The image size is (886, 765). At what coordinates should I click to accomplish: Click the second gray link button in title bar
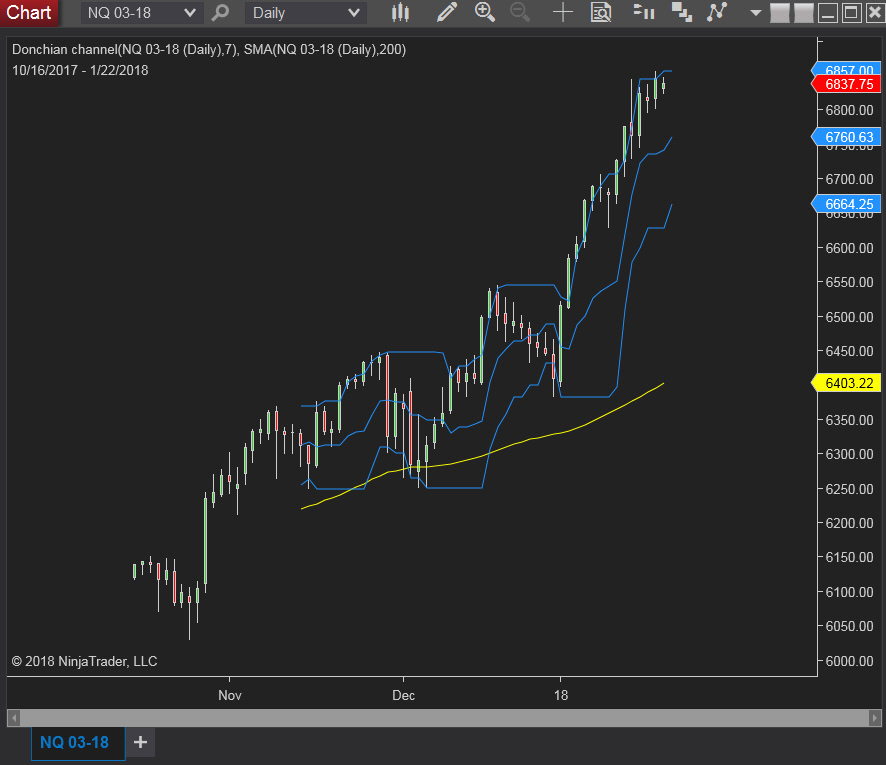coord(803,13)
